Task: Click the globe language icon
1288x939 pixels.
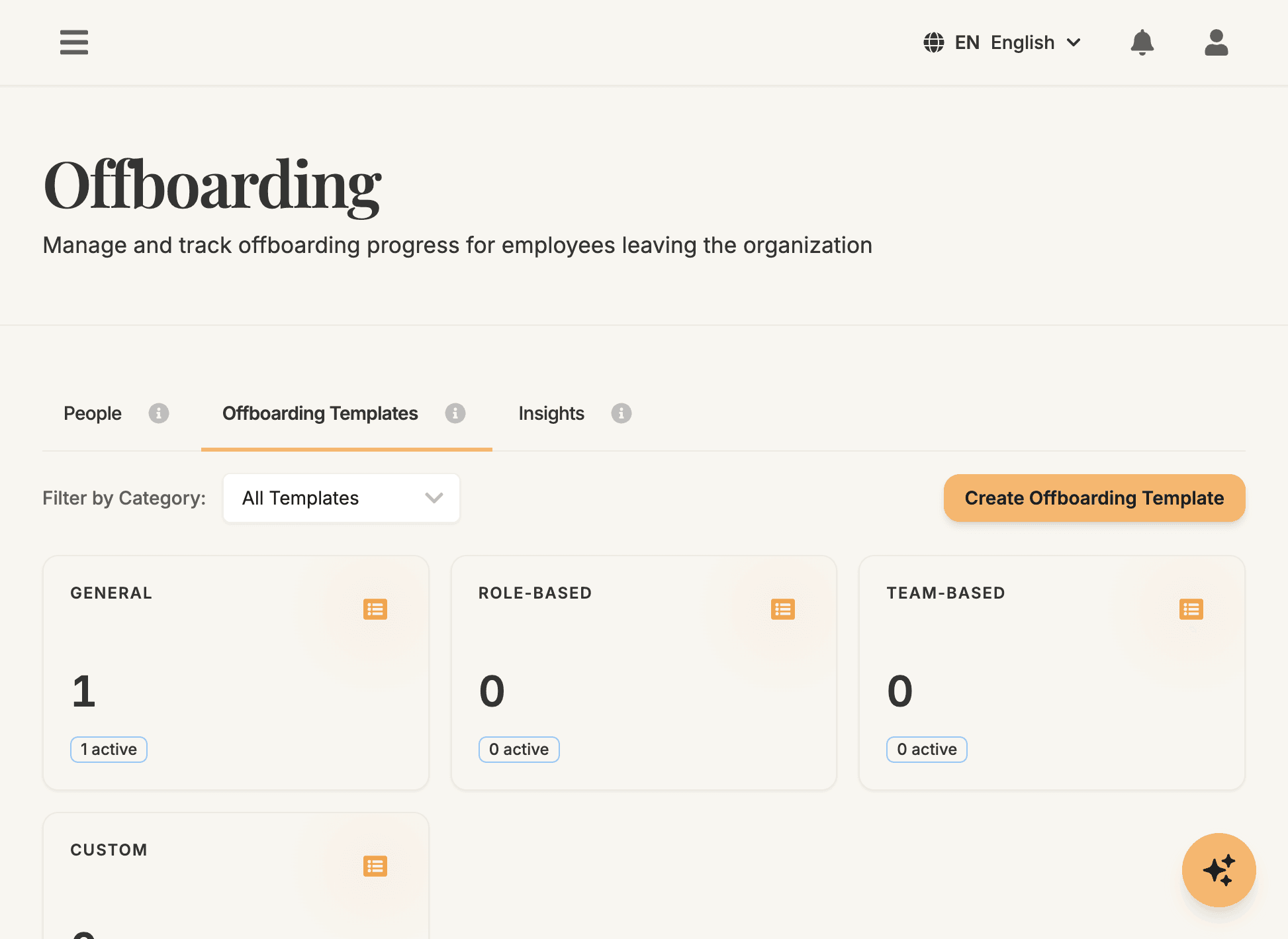Action: click(933, 42)
